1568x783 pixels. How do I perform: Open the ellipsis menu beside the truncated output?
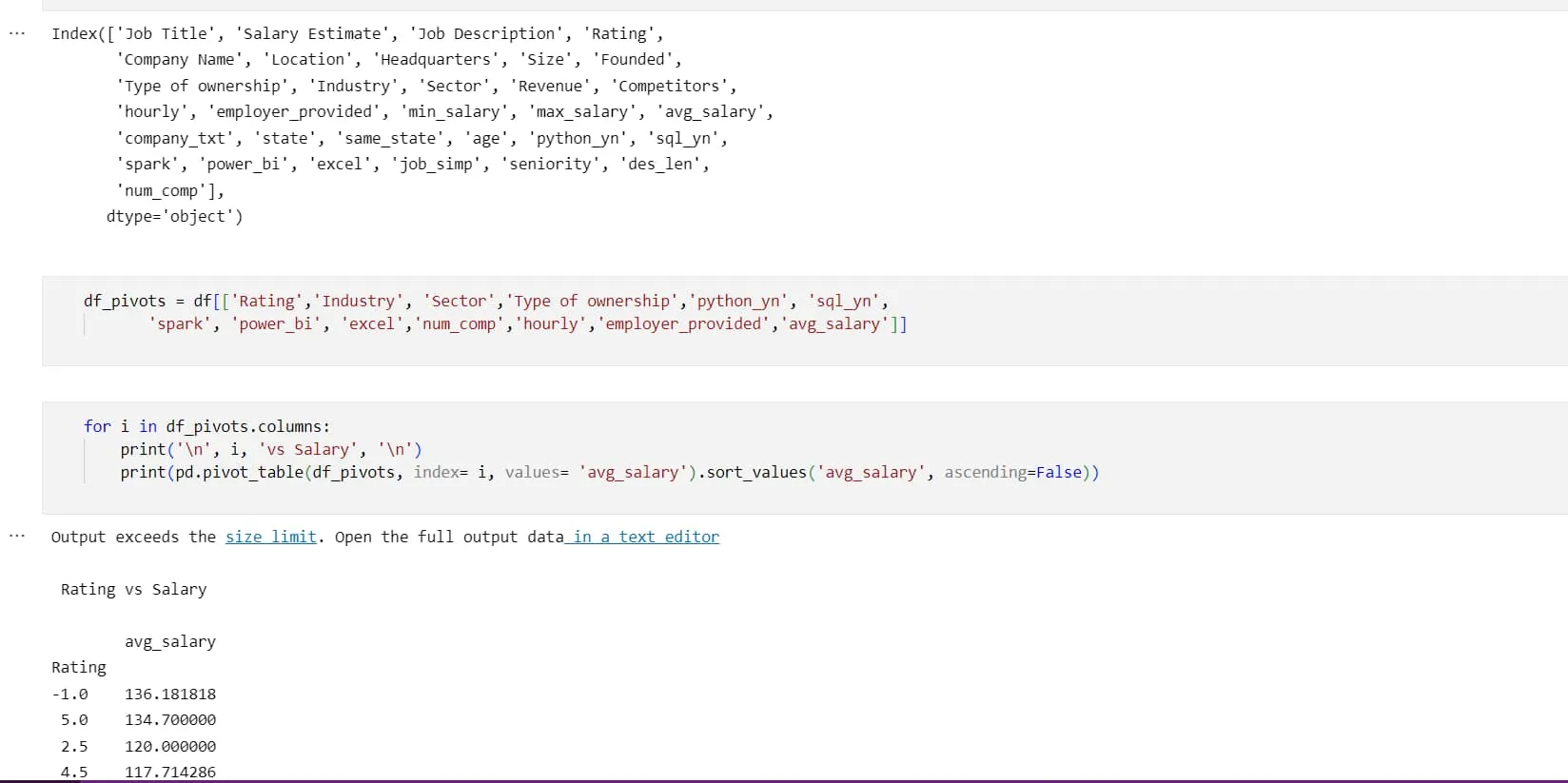(16, 537)
